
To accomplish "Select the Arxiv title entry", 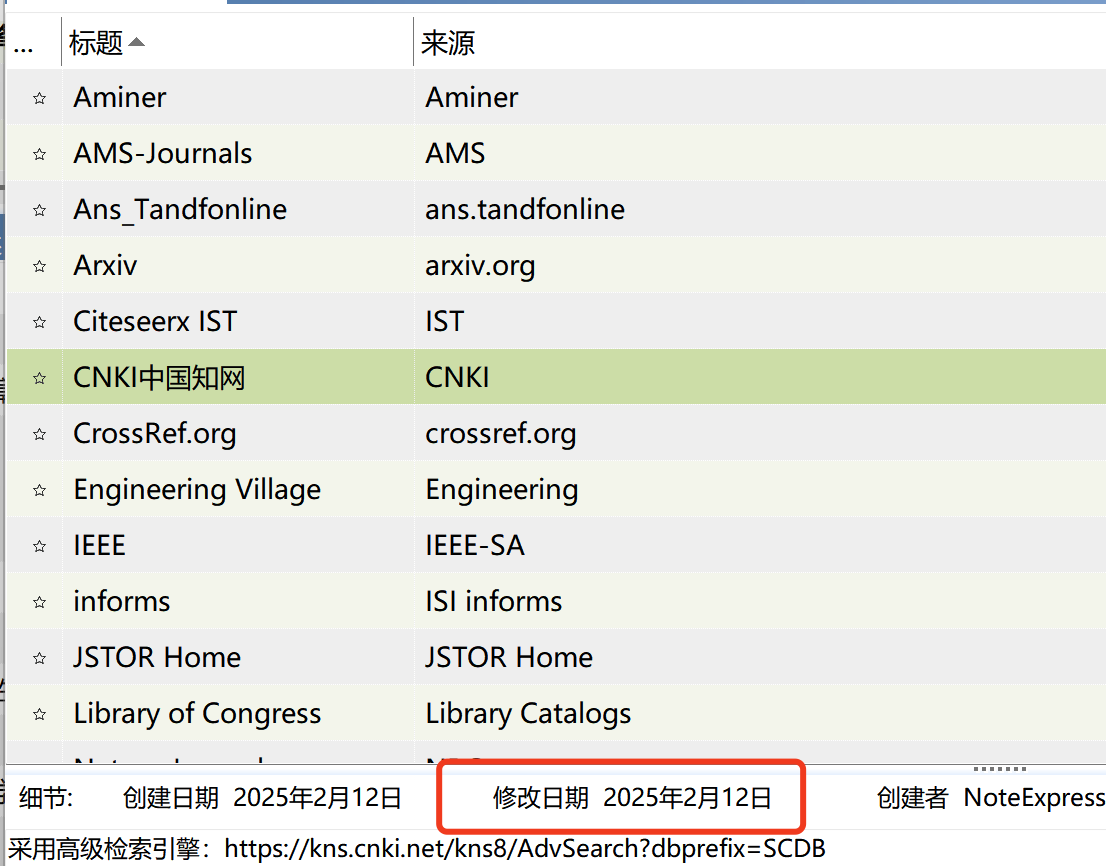I will coord(105,265).
